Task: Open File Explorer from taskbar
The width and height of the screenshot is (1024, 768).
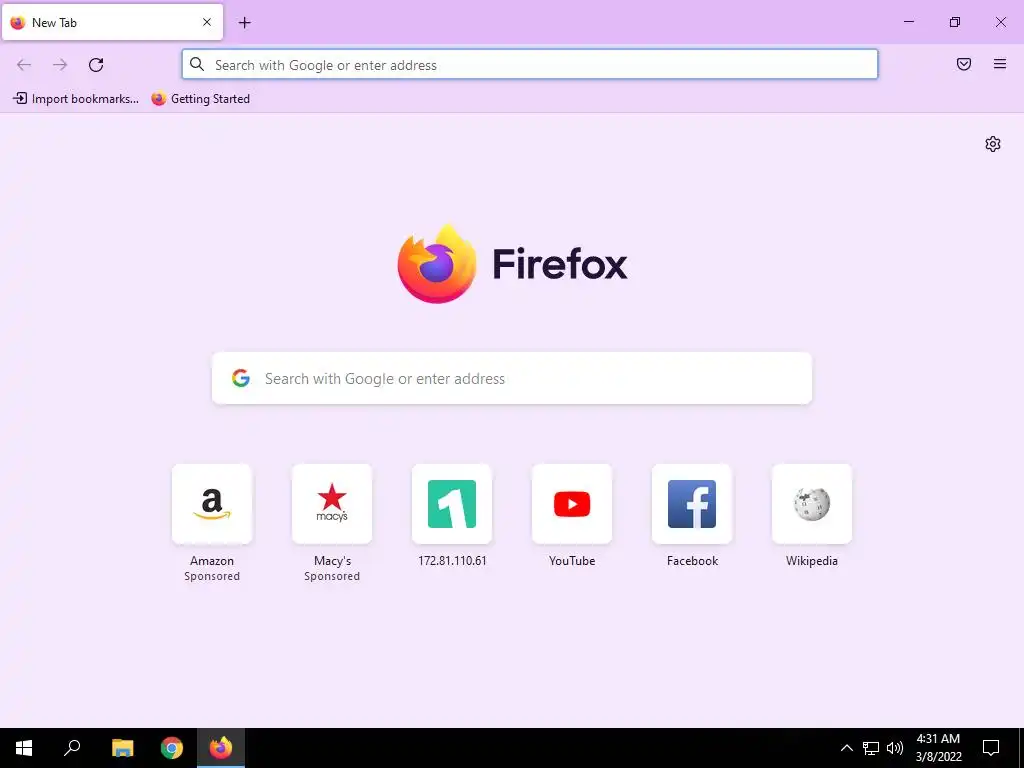Action: point(122,748)
